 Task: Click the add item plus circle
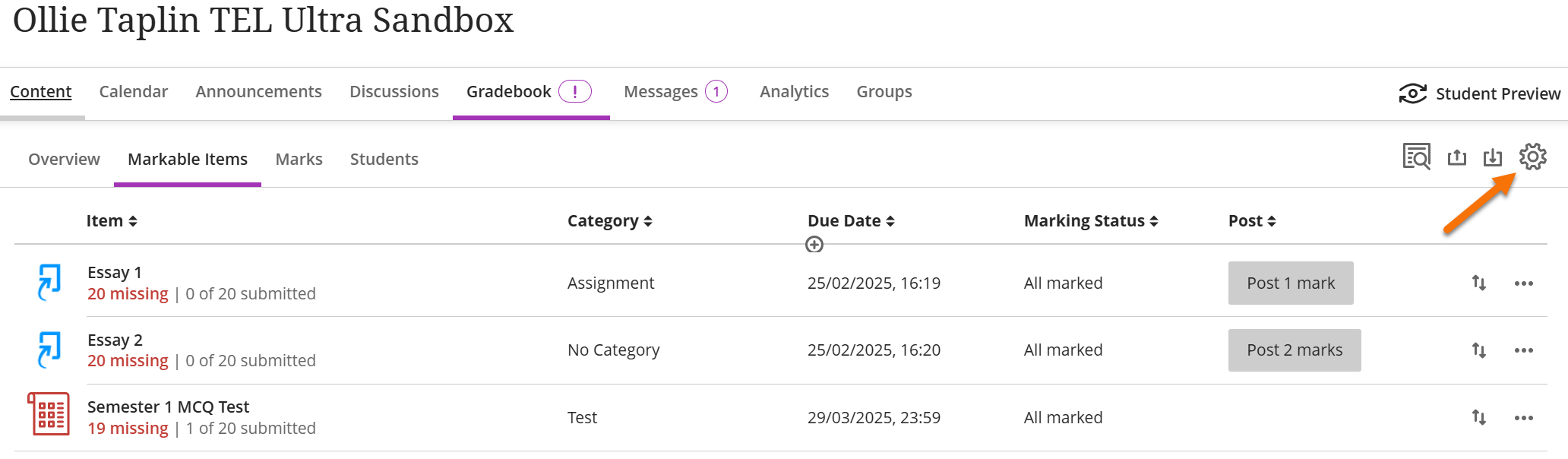[814, 245]
